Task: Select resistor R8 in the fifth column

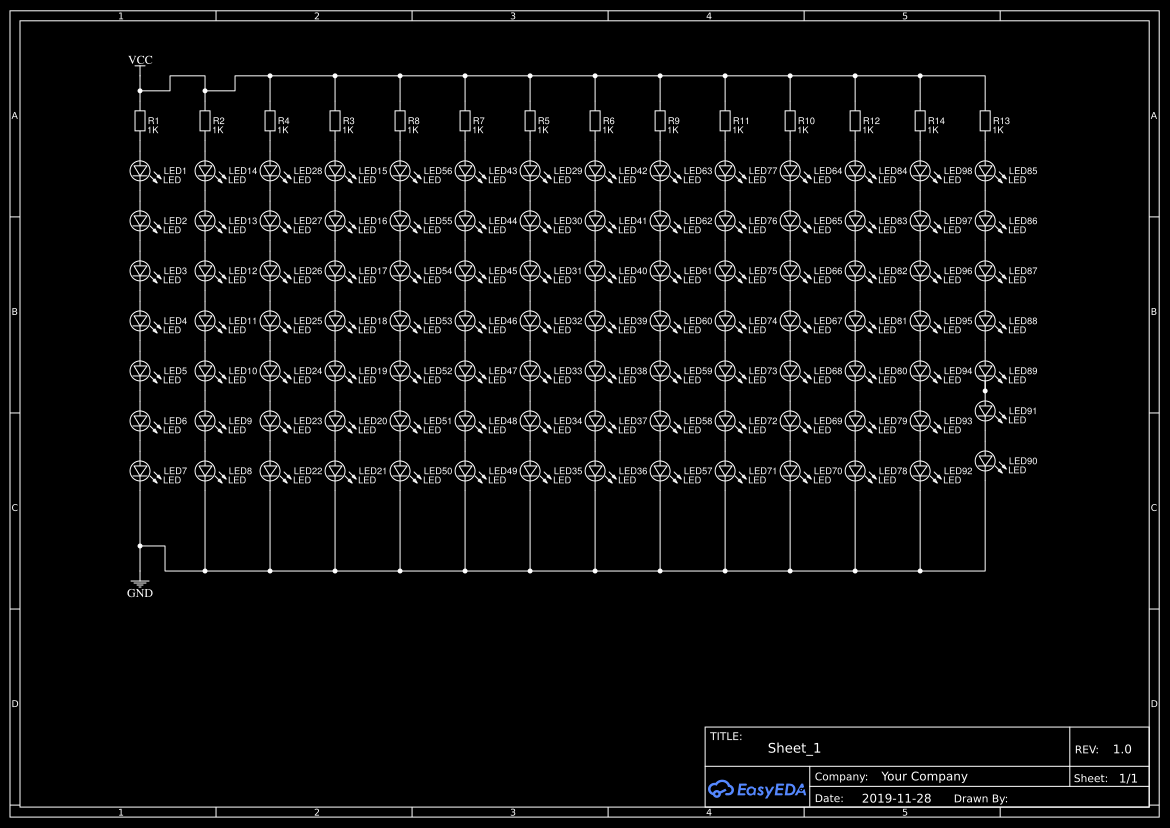Action: (400, 121)
